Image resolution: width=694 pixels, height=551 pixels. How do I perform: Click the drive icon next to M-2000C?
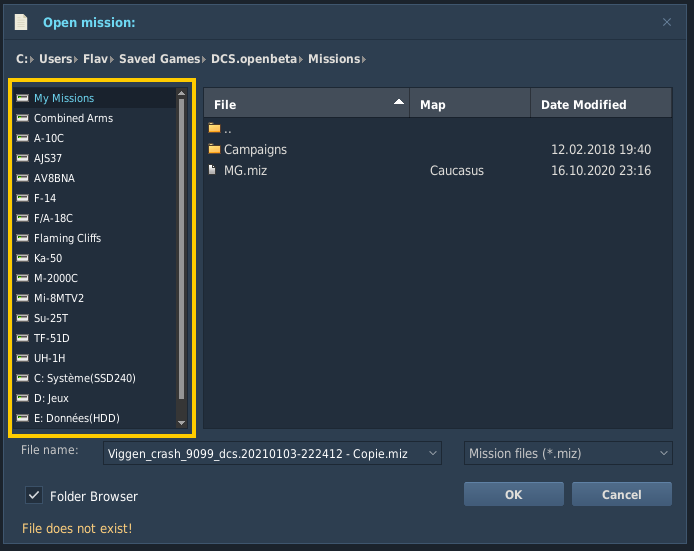coord(23,278)
